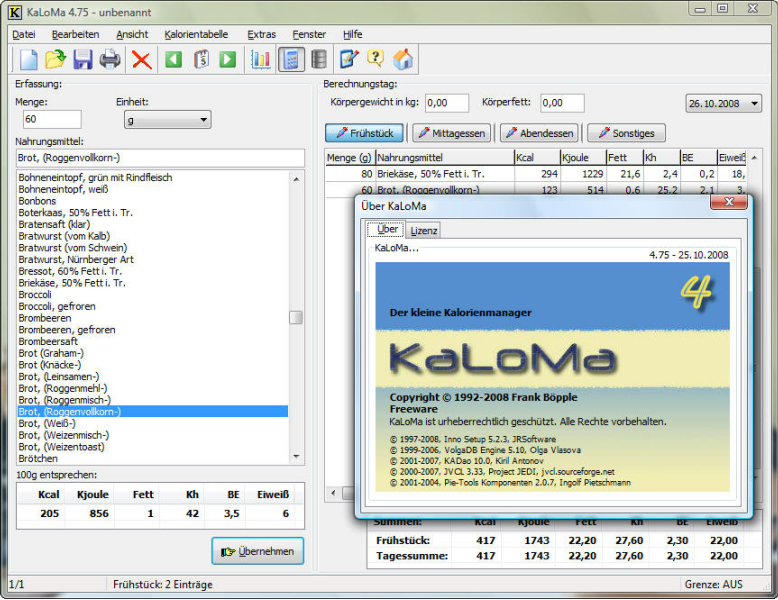
Task: Click the meal table scroll up arrow
Action: point(754,158)
